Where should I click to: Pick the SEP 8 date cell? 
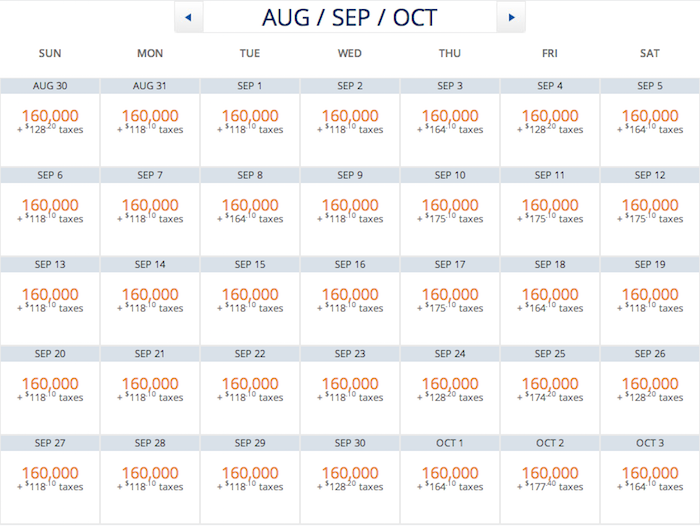coord(250,212)
